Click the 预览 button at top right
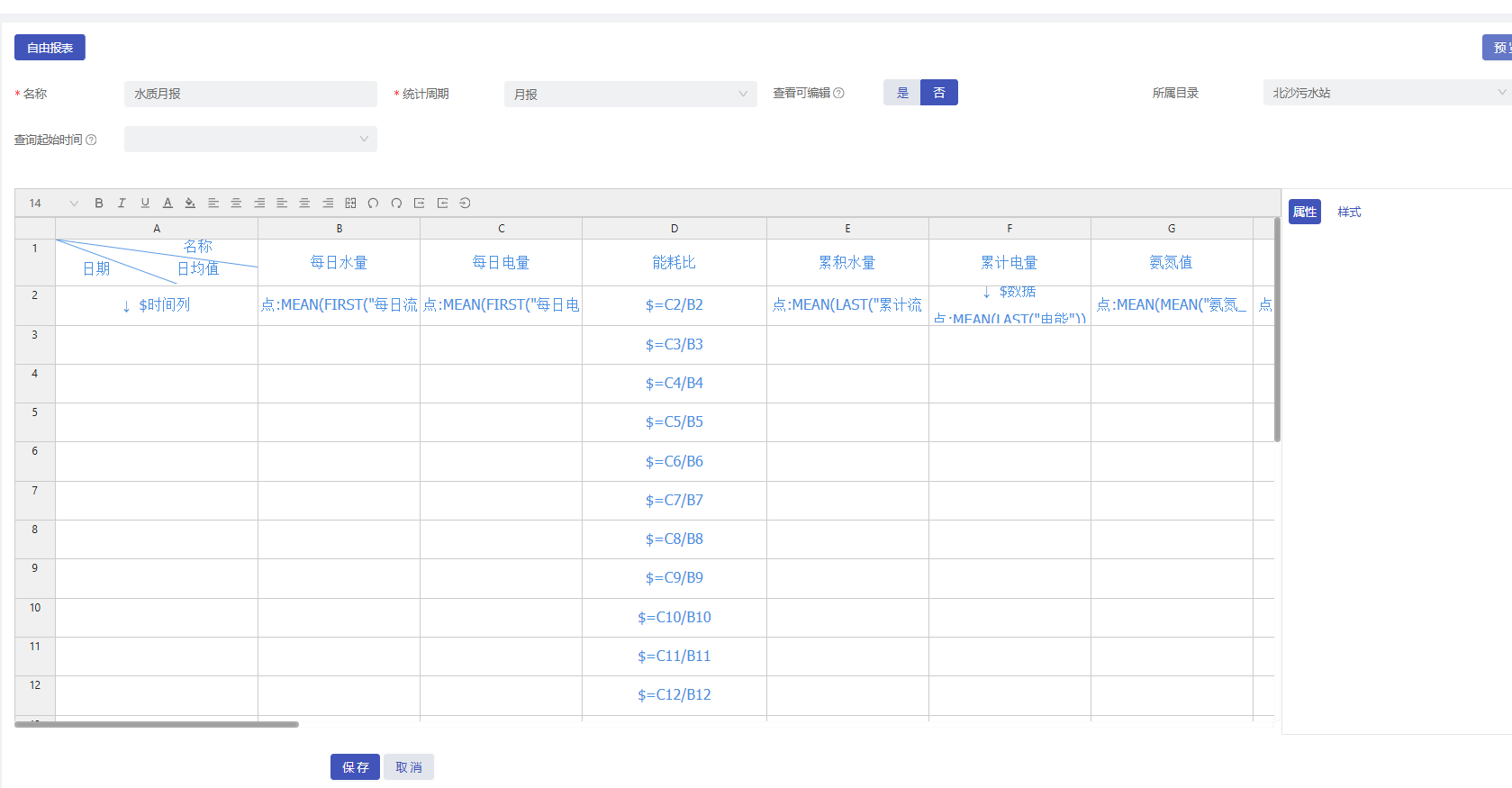The width and height of the screenshot is (1512, 788). pos(1497,48)
